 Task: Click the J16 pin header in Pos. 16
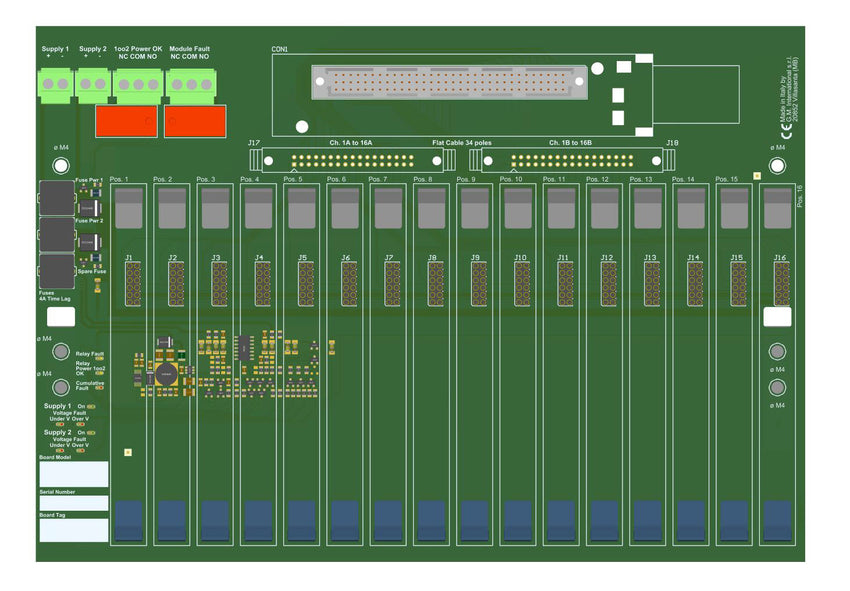click(781, 284)
